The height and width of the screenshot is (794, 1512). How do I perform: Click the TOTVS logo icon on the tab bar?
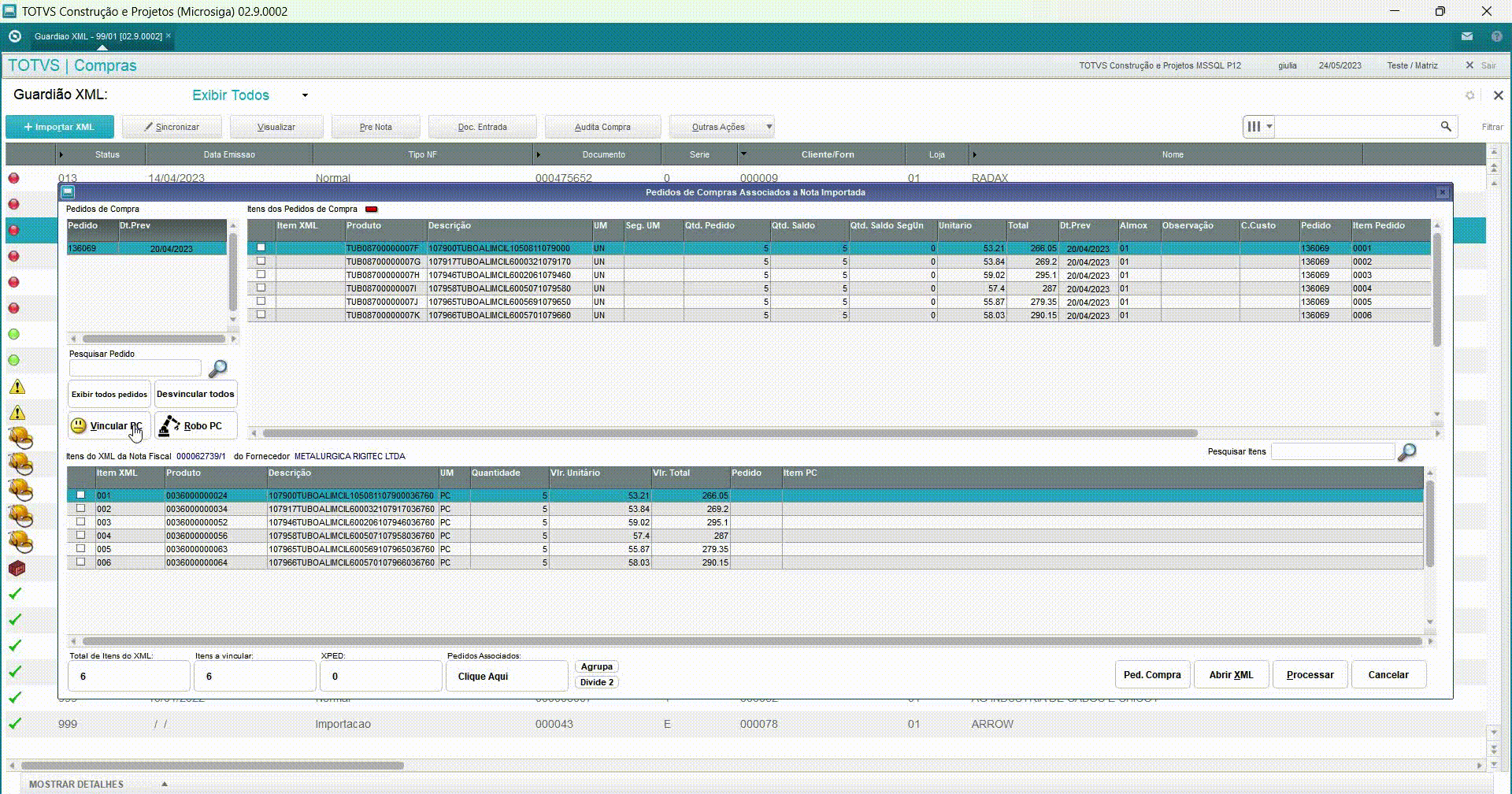coord(14,36)
